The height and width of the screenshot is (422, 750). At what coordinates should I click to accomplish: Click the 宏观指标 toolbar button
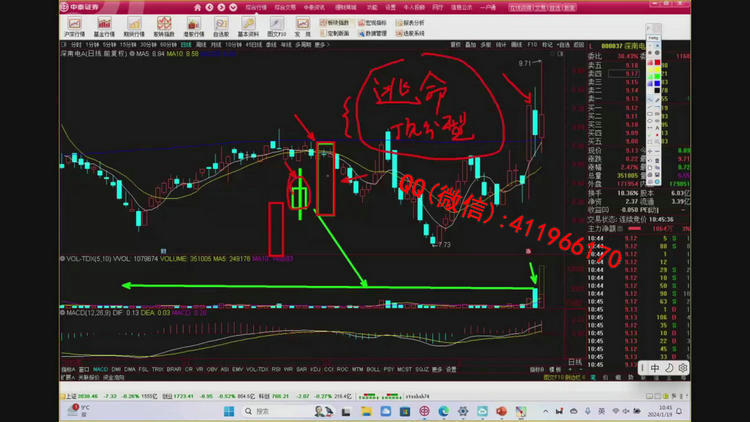[x=372, y=22]
